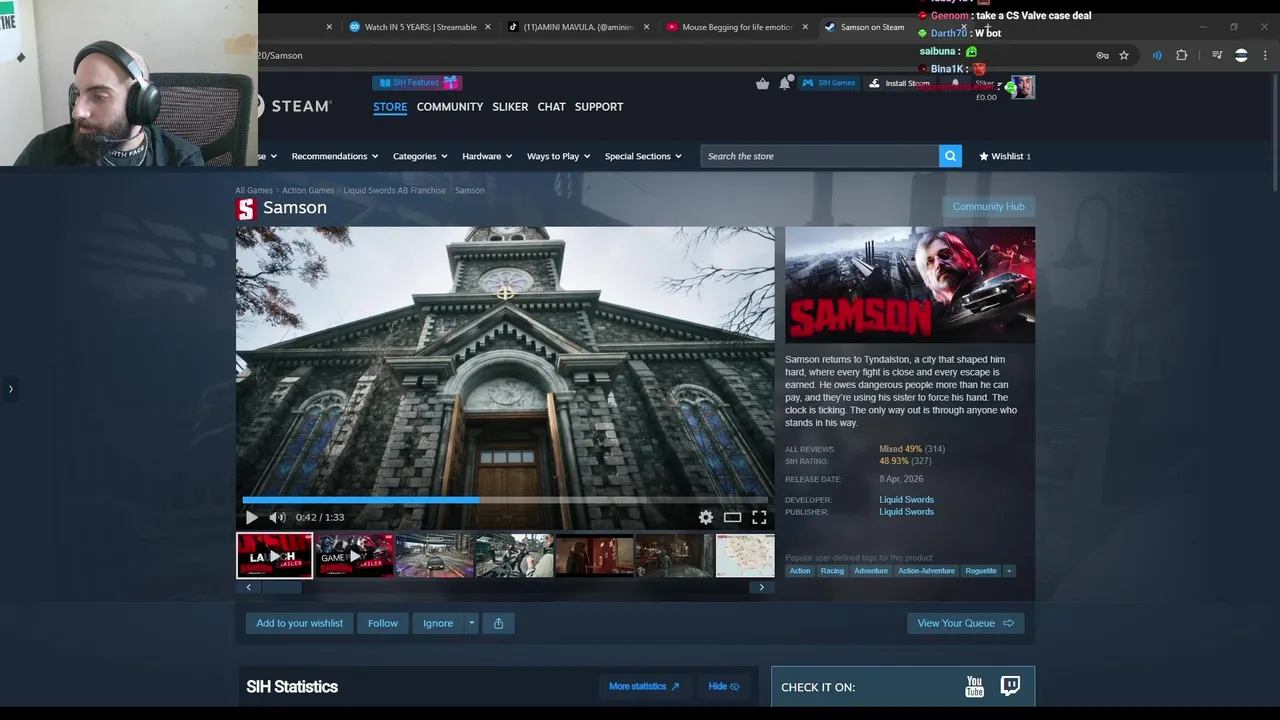The width and height of the screenshot is (1280, 720).
Task: Open the Steam account avatar
Action: coord(1022,87)
